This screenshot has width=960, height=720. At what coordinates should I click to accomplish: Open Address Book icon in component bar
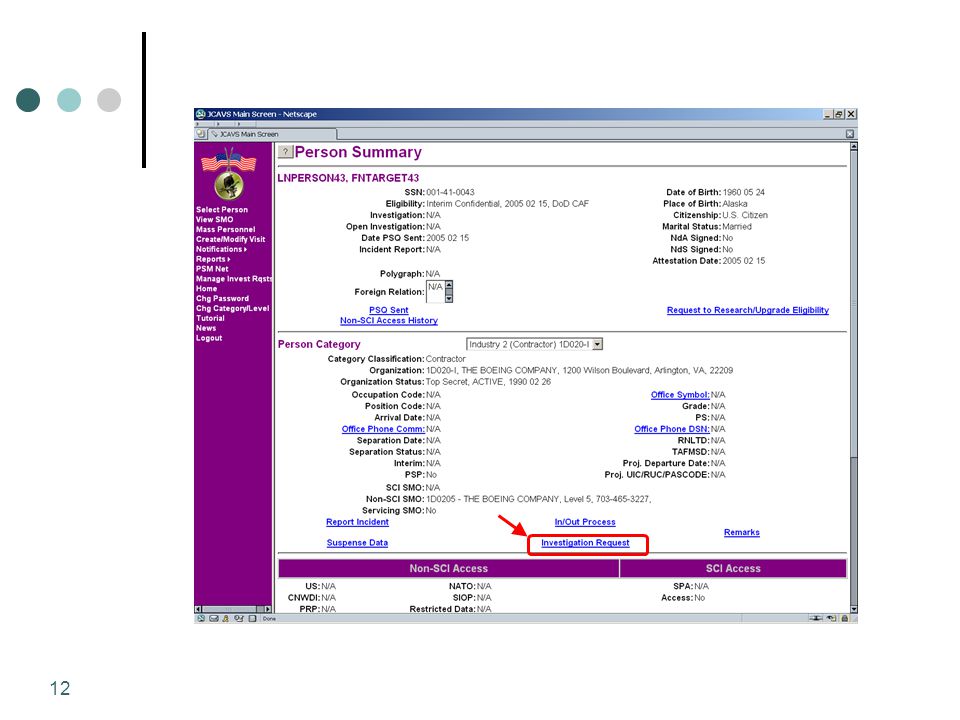(252, 618)
